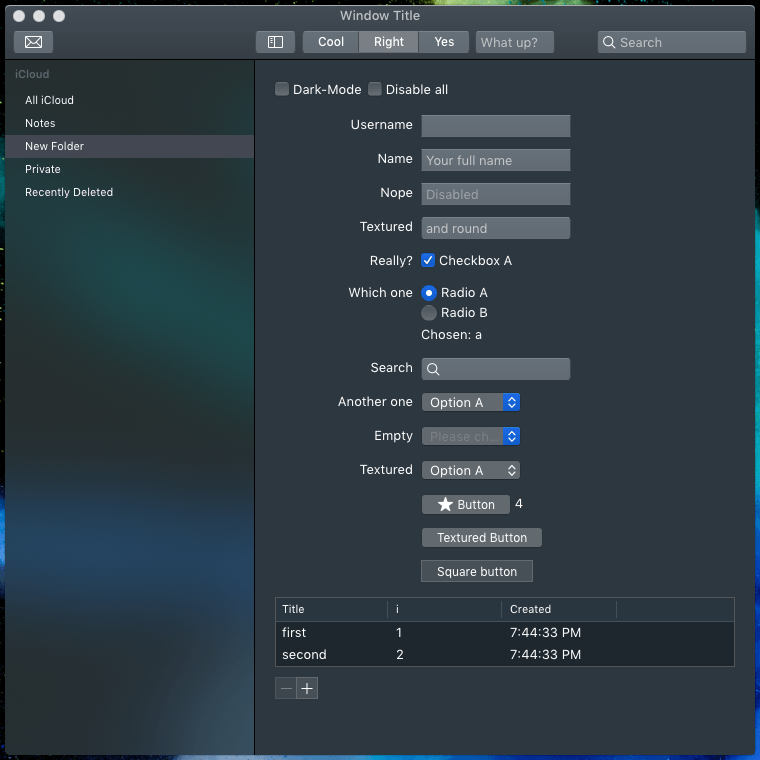Click the 'Your full name' field
Image resolution: width=760 pixels, height=760 pixels.
496,160
